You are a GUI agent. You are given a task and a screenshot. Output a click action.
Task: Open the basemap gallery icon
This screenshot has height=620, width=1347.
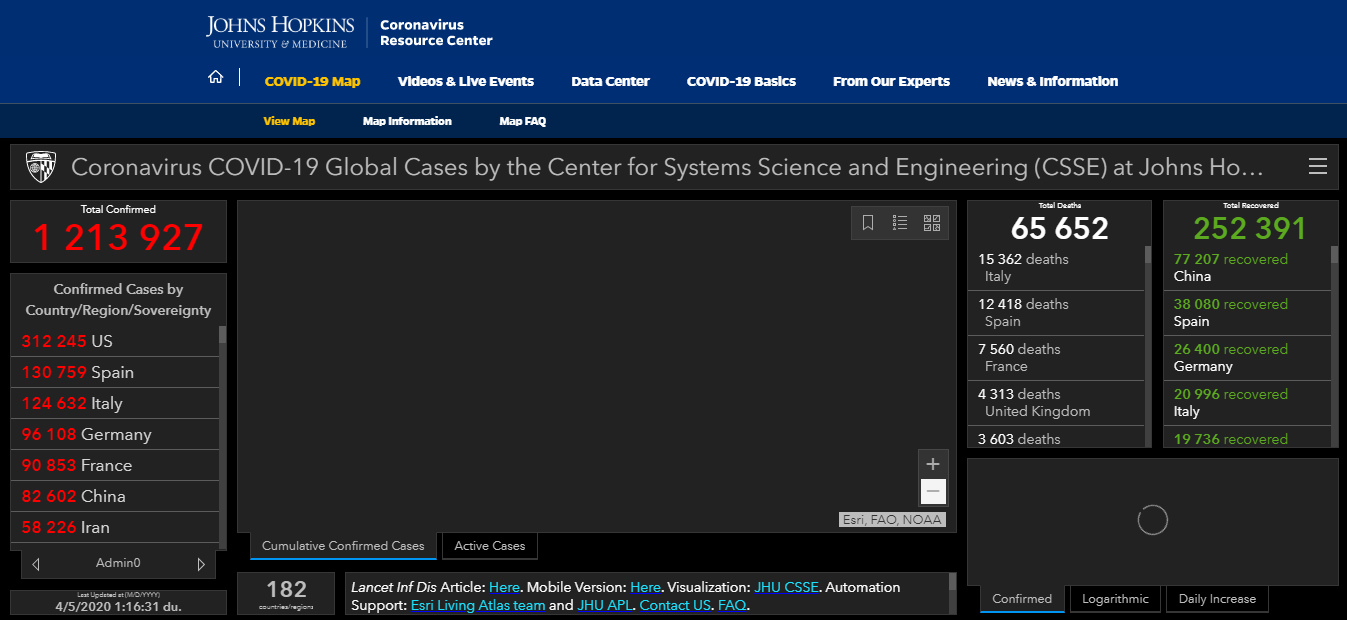(932, 223)
